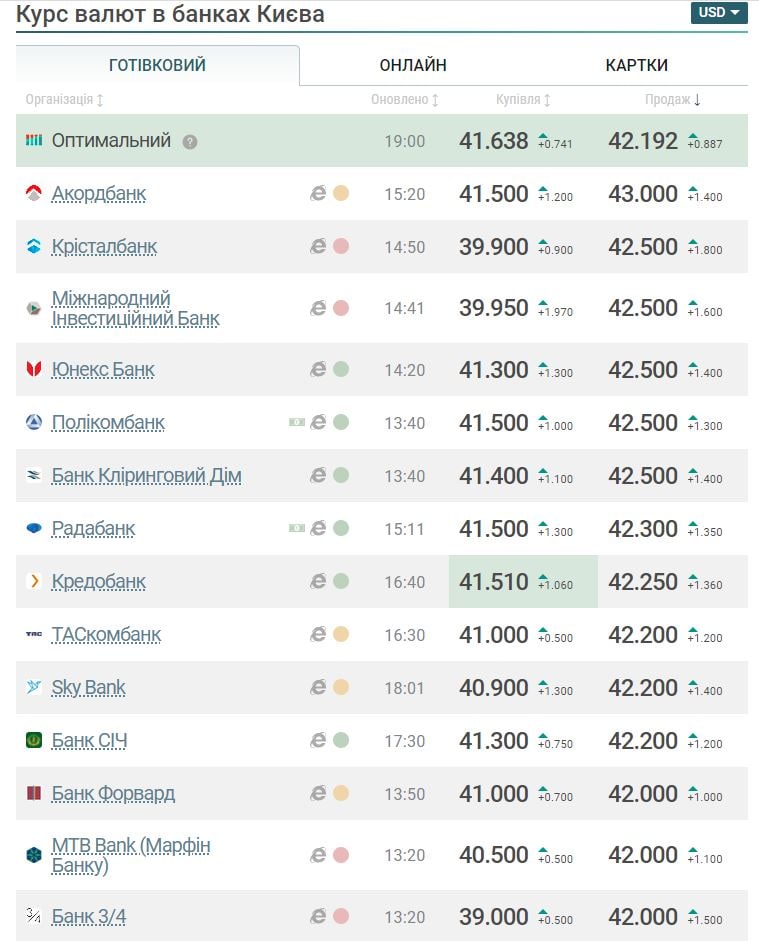The width and height of the screenshot is (759, 941).
Task: Click the cash icon in Полікомбанк row
Action: [x=296, y=423]
